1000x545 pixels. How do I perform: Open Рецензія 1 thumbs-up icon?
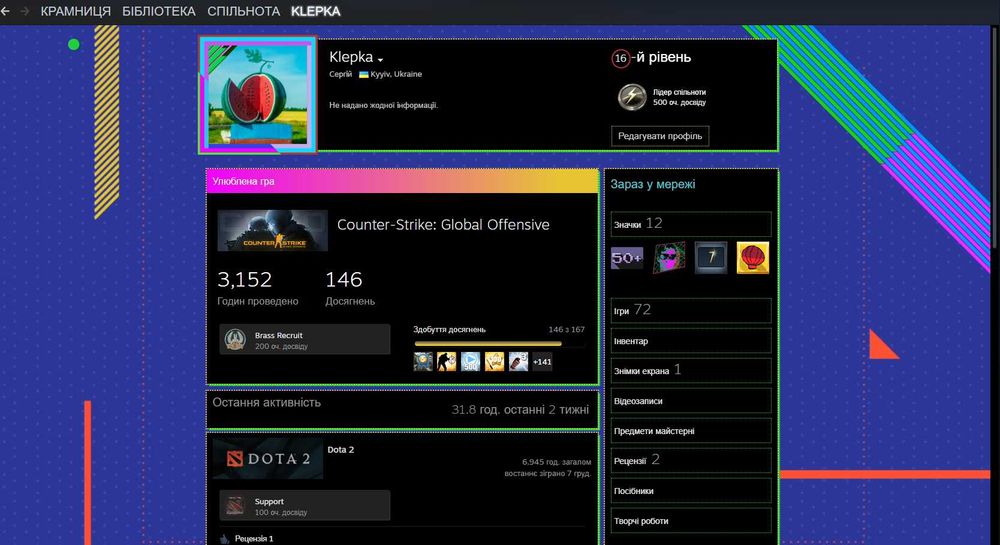coord(224,539)
